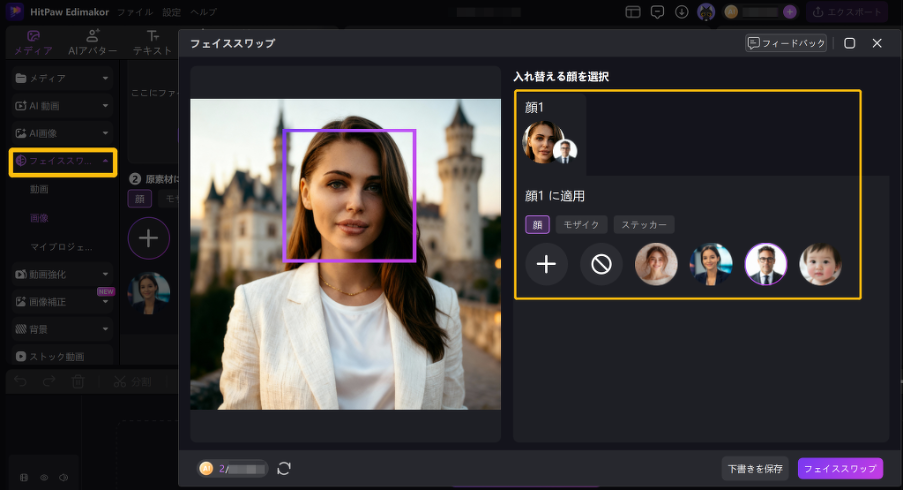The height and width of the screenshot is (490, 904).
Task: Select the man in suit face thumbnail
Action: [766, 265]
